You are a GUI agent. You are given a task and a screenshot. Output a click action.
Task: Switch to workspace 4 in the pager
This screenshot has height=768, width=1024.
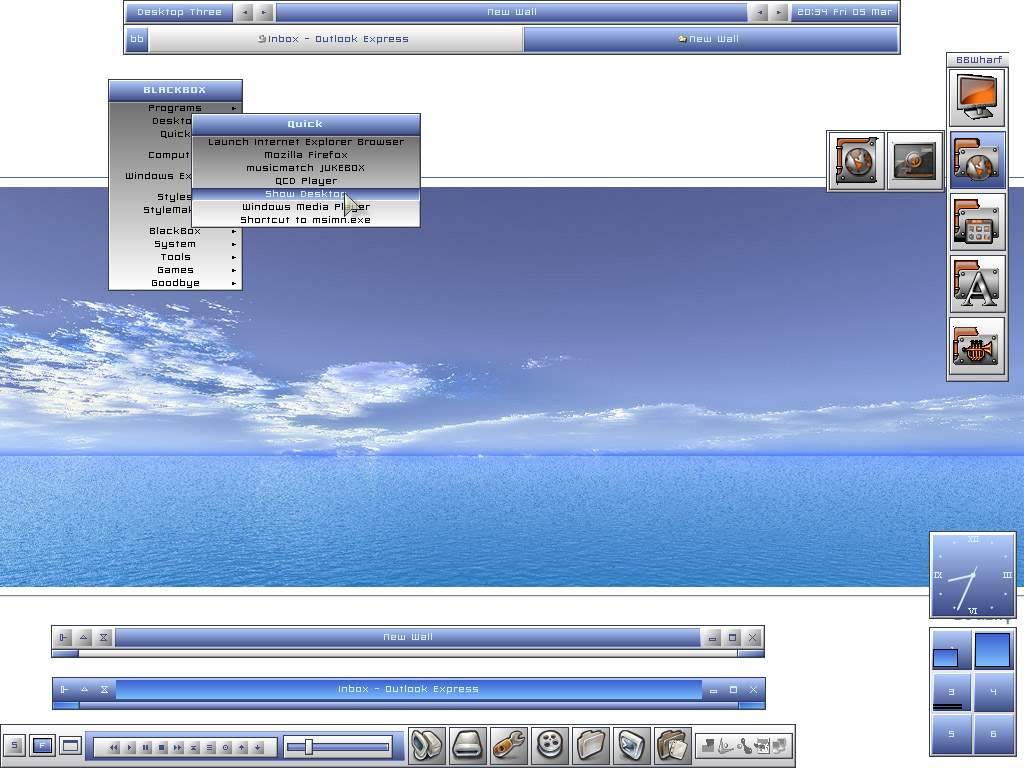click(992, 692)
